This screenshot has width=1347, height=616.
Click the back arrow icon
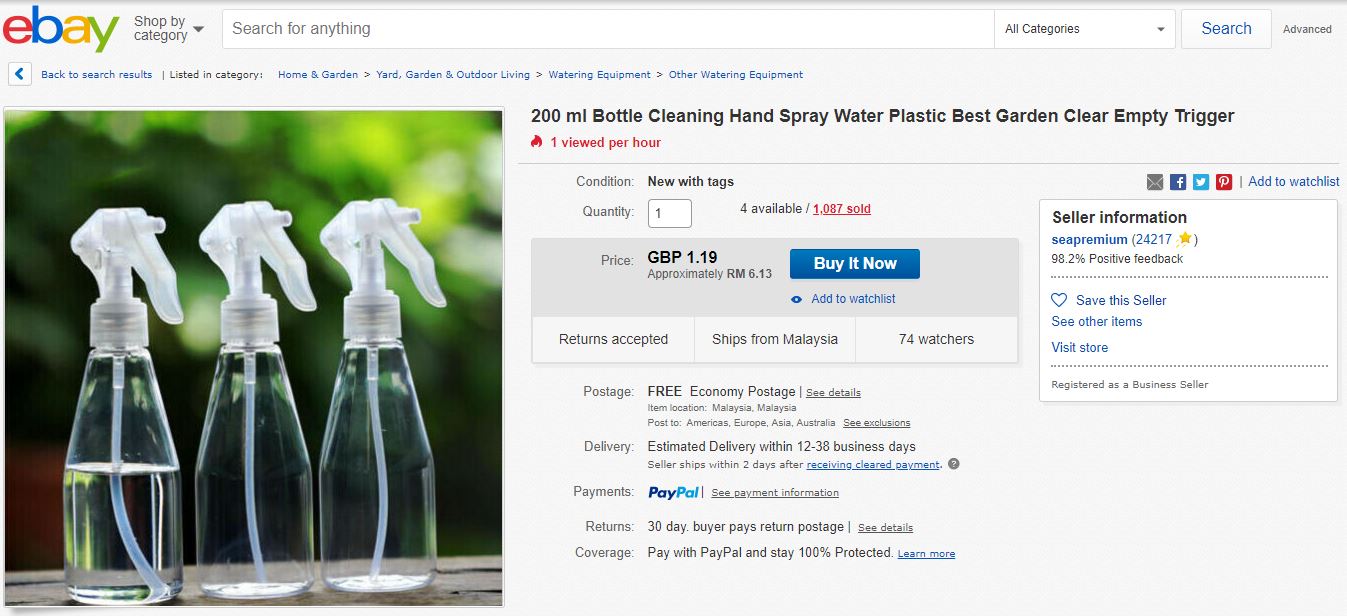click(20, 74)
